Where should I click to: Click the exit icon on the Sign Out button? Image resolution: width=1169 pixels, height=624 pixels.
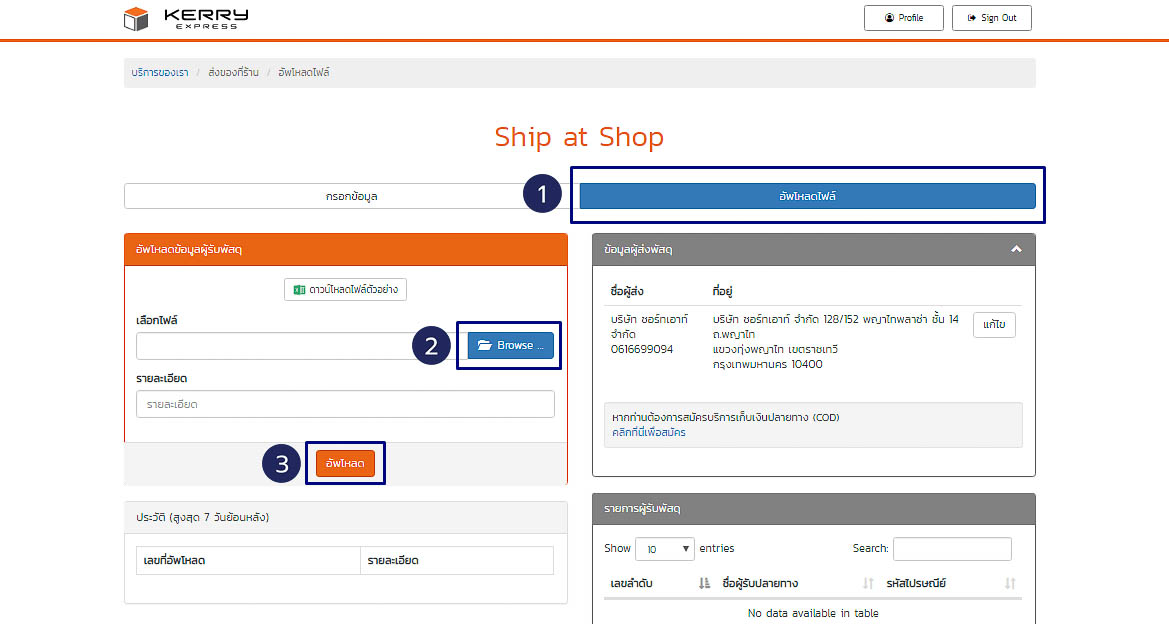pos(971,17)
